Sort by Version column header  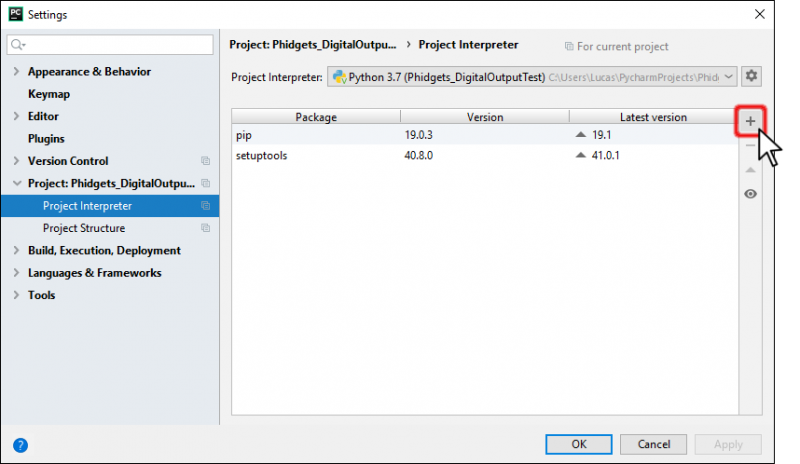click(485, 117)
